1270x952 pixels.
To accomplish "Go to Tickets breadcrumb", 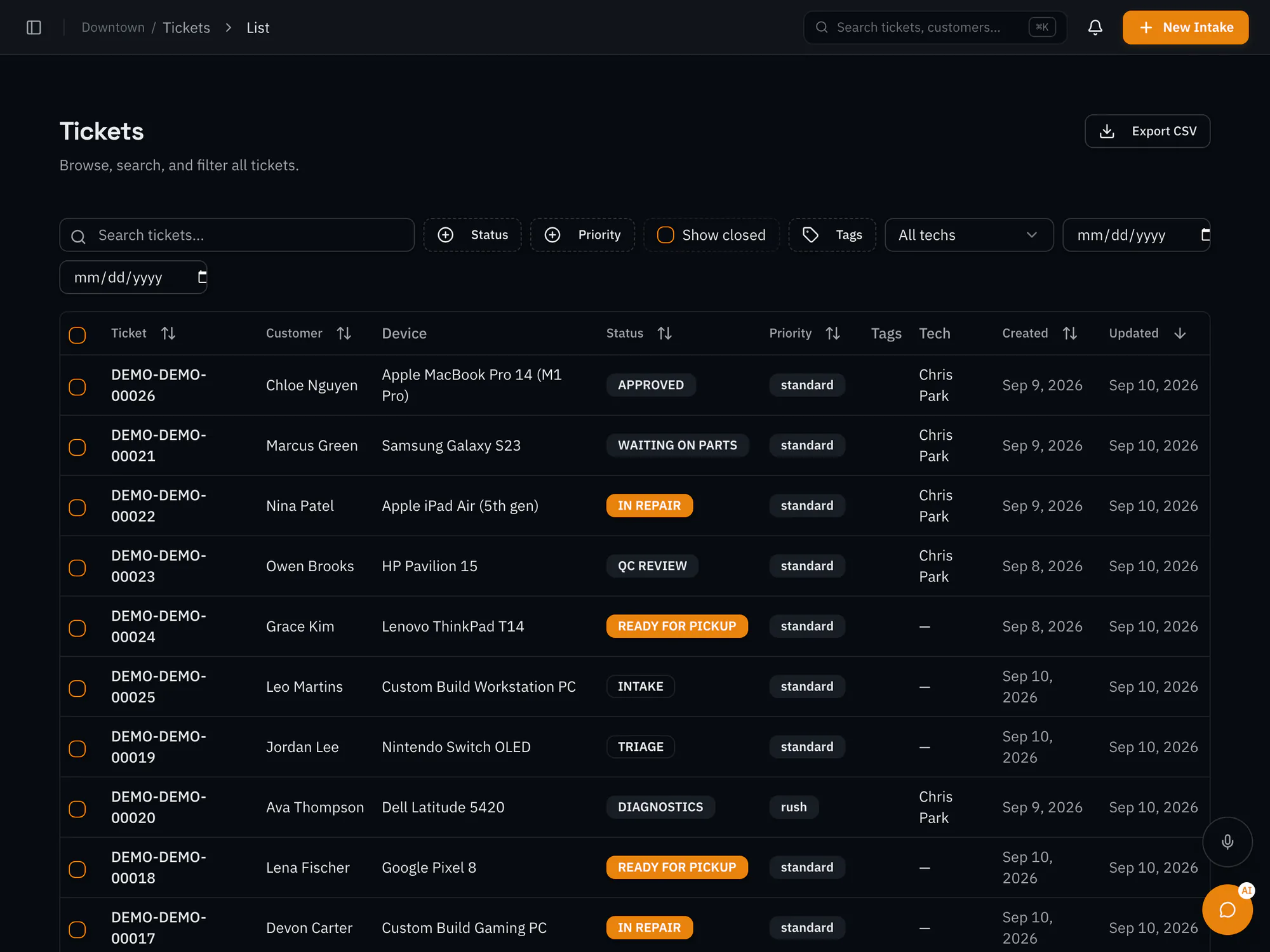I will pyautogui.click(x=186, y=27).
